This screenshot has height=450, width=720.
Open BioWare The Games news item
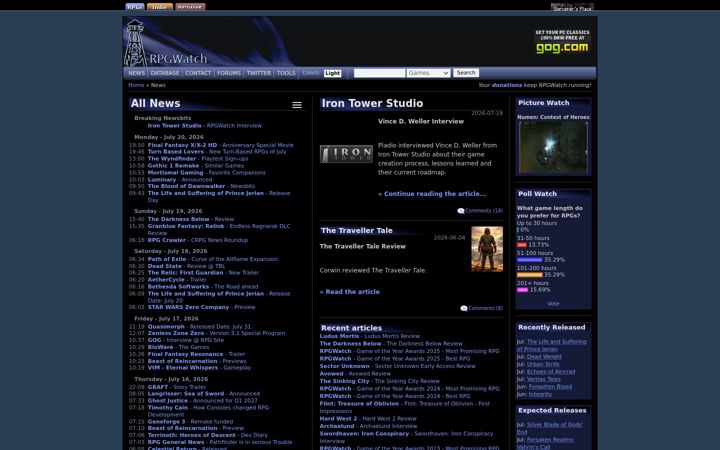pyautogui.click(x=178, y=347)
